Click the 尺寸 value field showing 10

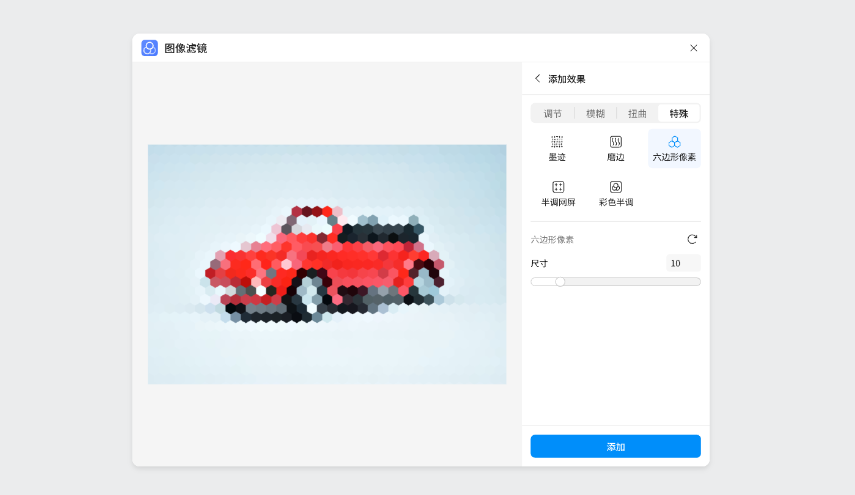683,263
